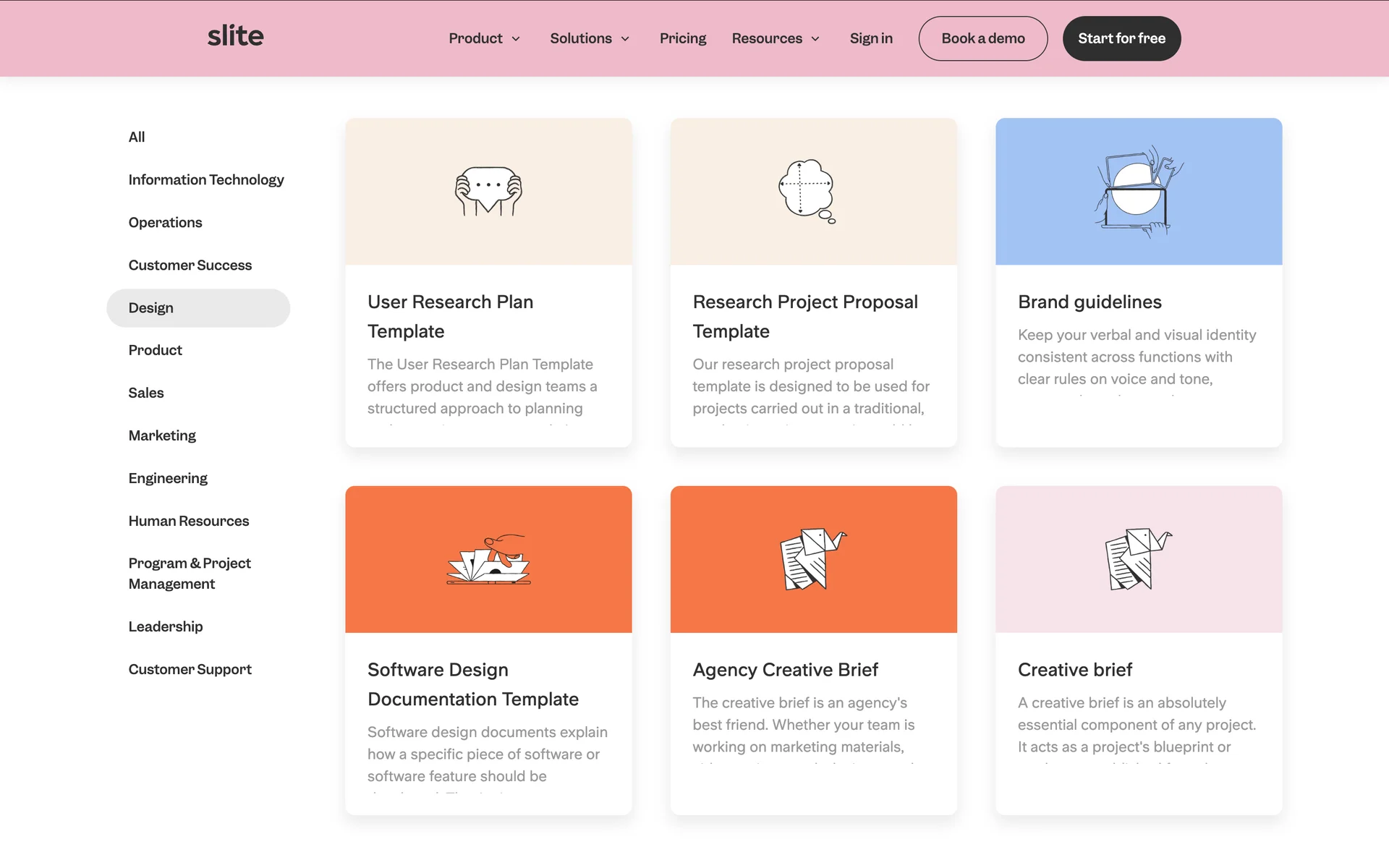Open the Resources dropdown menu
This screenshot has height=868, width=1389.
click(776, 38)
